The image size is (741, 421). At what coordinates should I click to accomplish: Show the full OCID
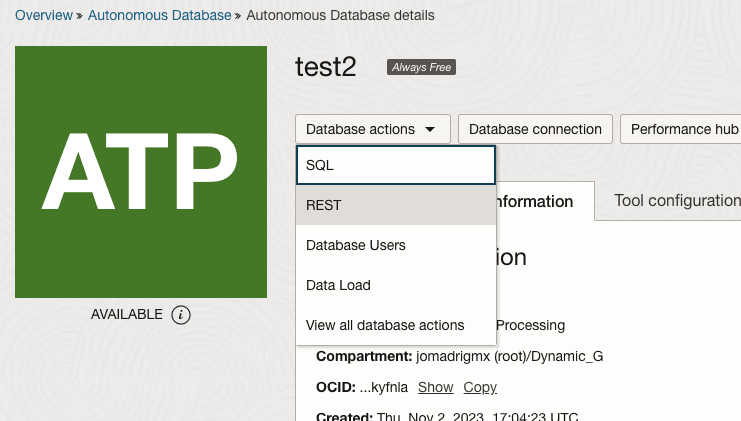435,387
